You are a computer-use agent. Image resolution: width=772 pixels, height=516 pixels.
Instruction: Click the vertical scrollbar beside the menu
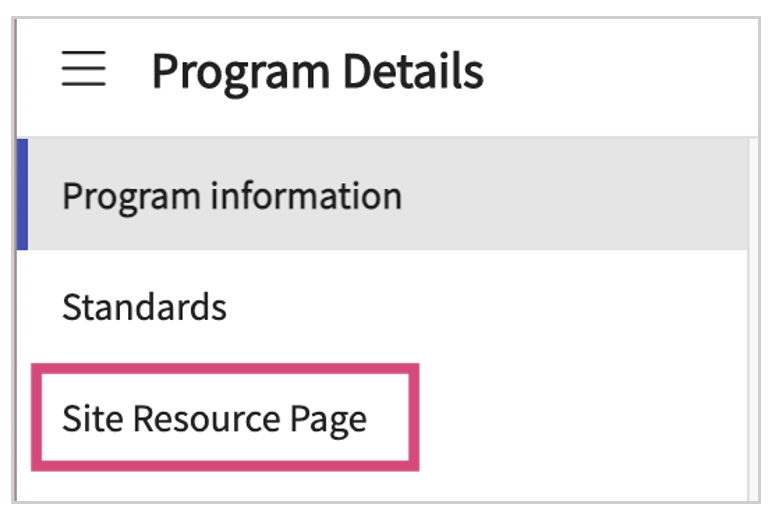(753, 320)
